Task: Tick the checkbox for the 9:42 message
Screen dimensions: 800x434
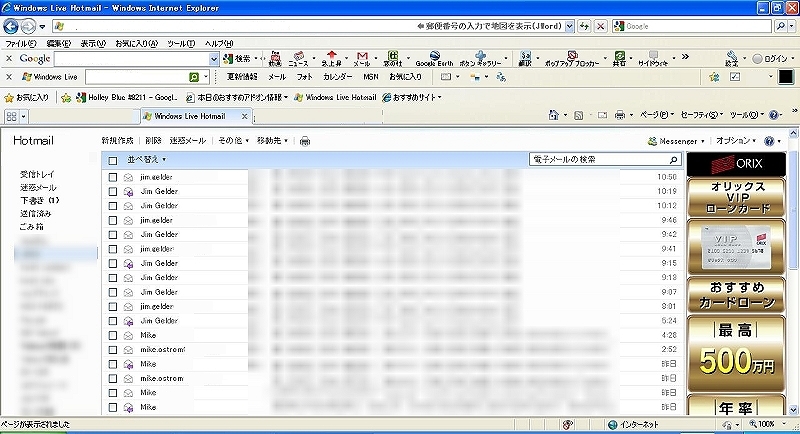Action: (x=113, y=235)
